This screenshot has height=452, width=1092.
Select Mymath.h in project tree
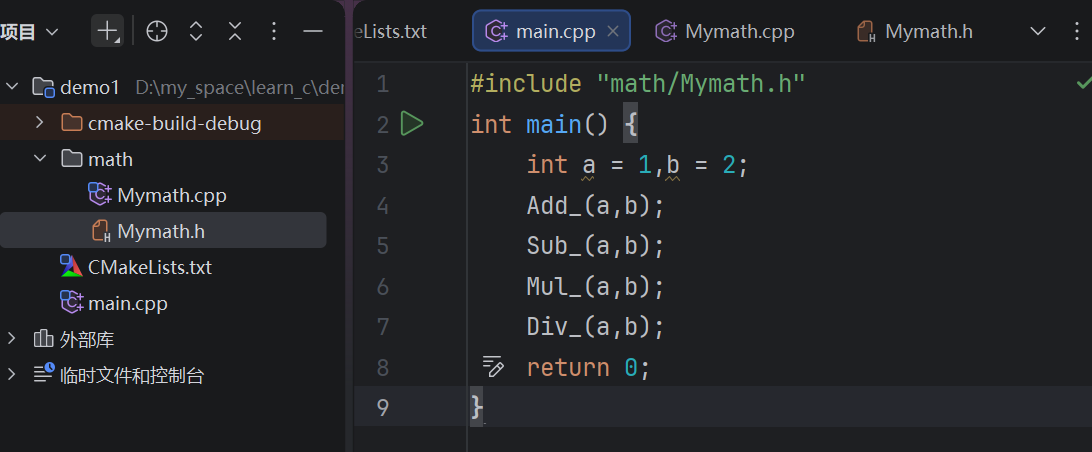click(x=163, y=231)
